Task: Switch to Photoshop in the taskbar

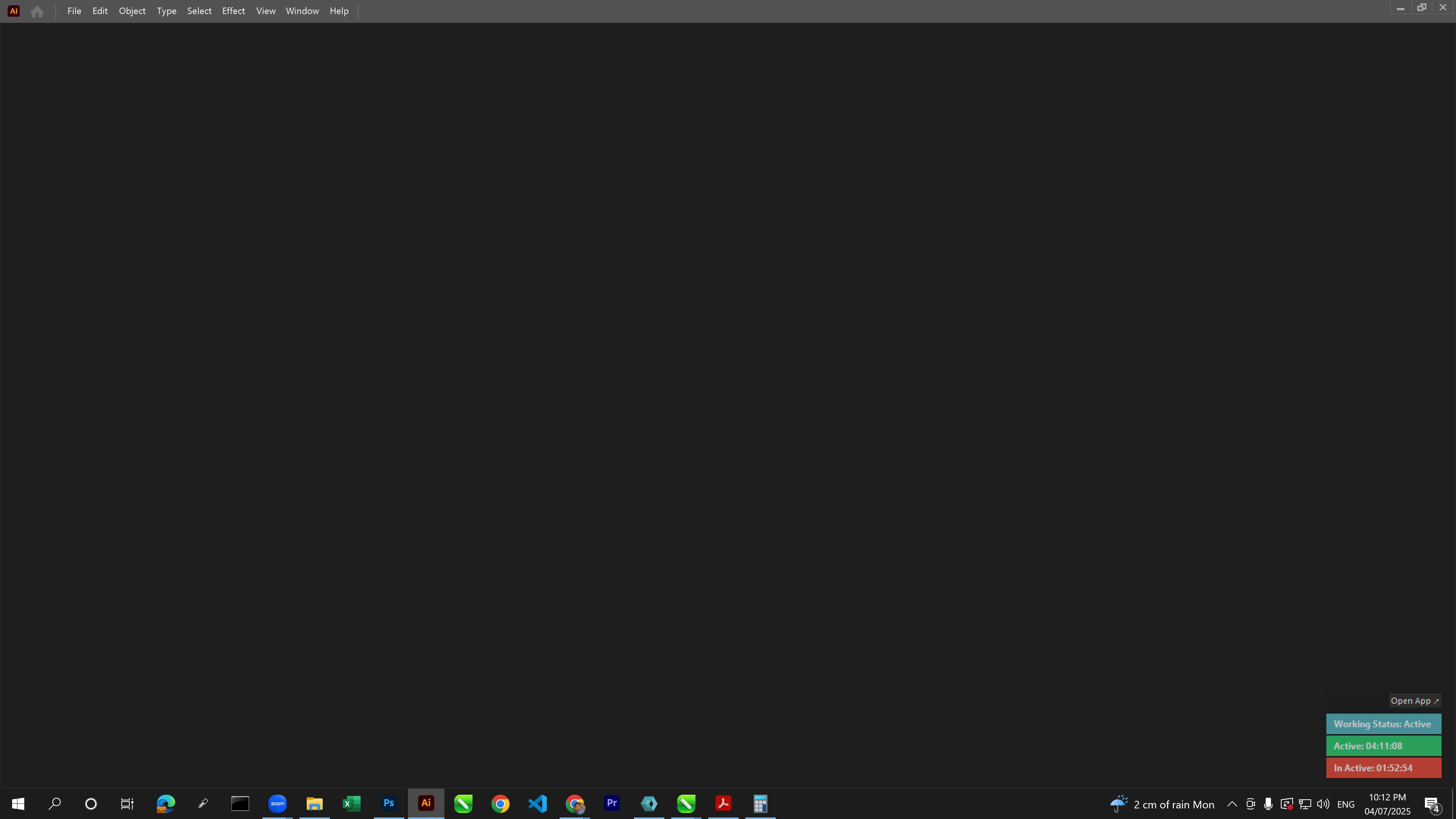Action: [389, 804]
